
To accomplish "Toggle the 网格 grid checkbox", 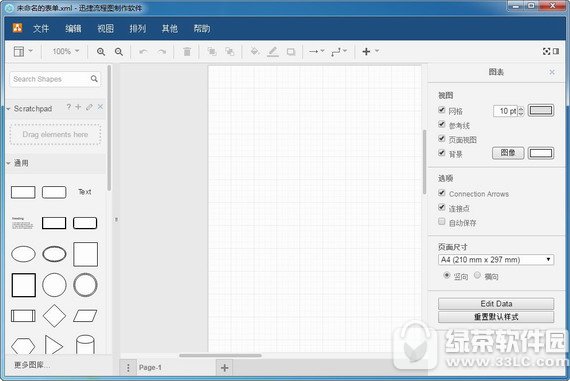I will (x=442, y=110).
